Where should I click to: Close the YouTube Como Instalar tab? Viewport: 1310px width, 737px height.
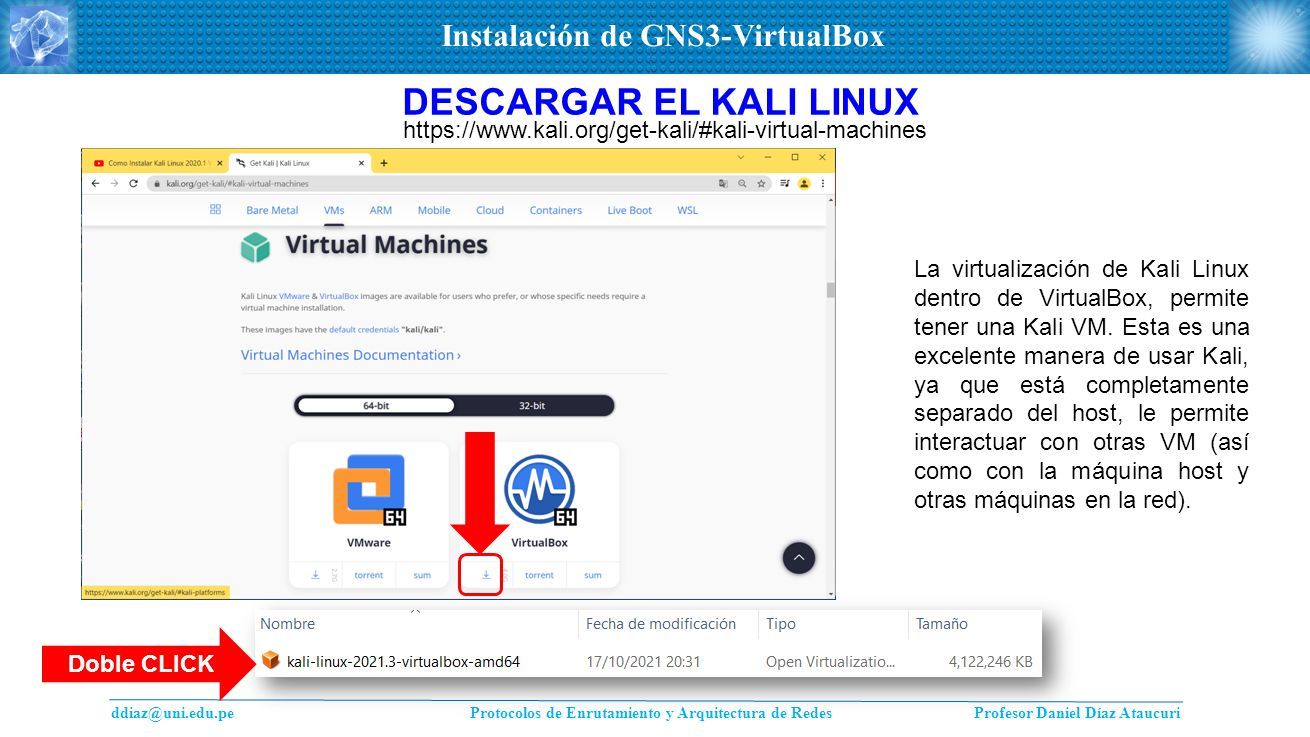pyautogui.click(x=221, y=163)
